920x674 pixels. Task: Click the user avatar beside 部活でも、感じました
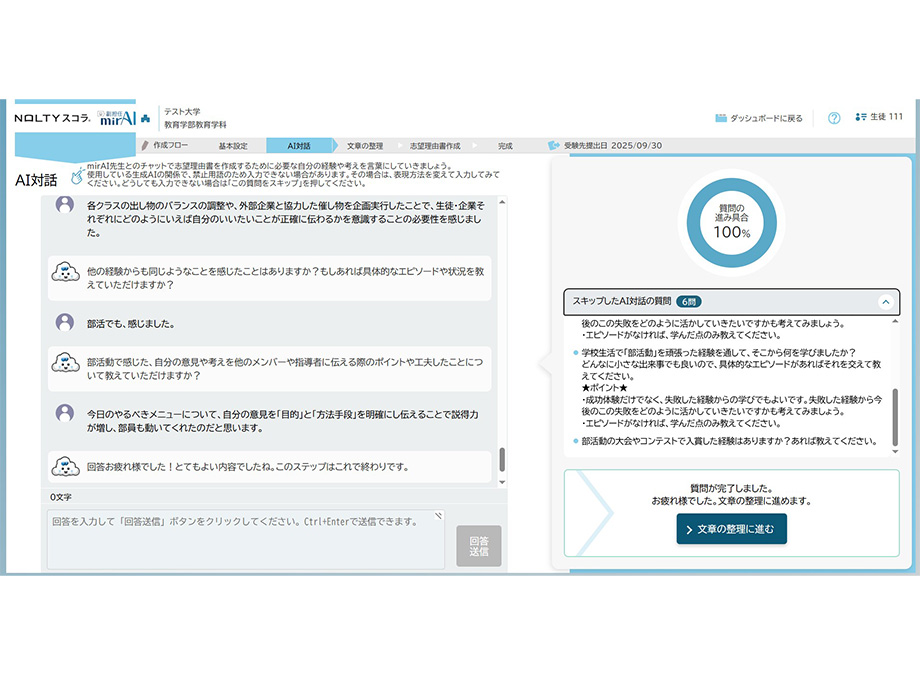[x=65, y=323]
